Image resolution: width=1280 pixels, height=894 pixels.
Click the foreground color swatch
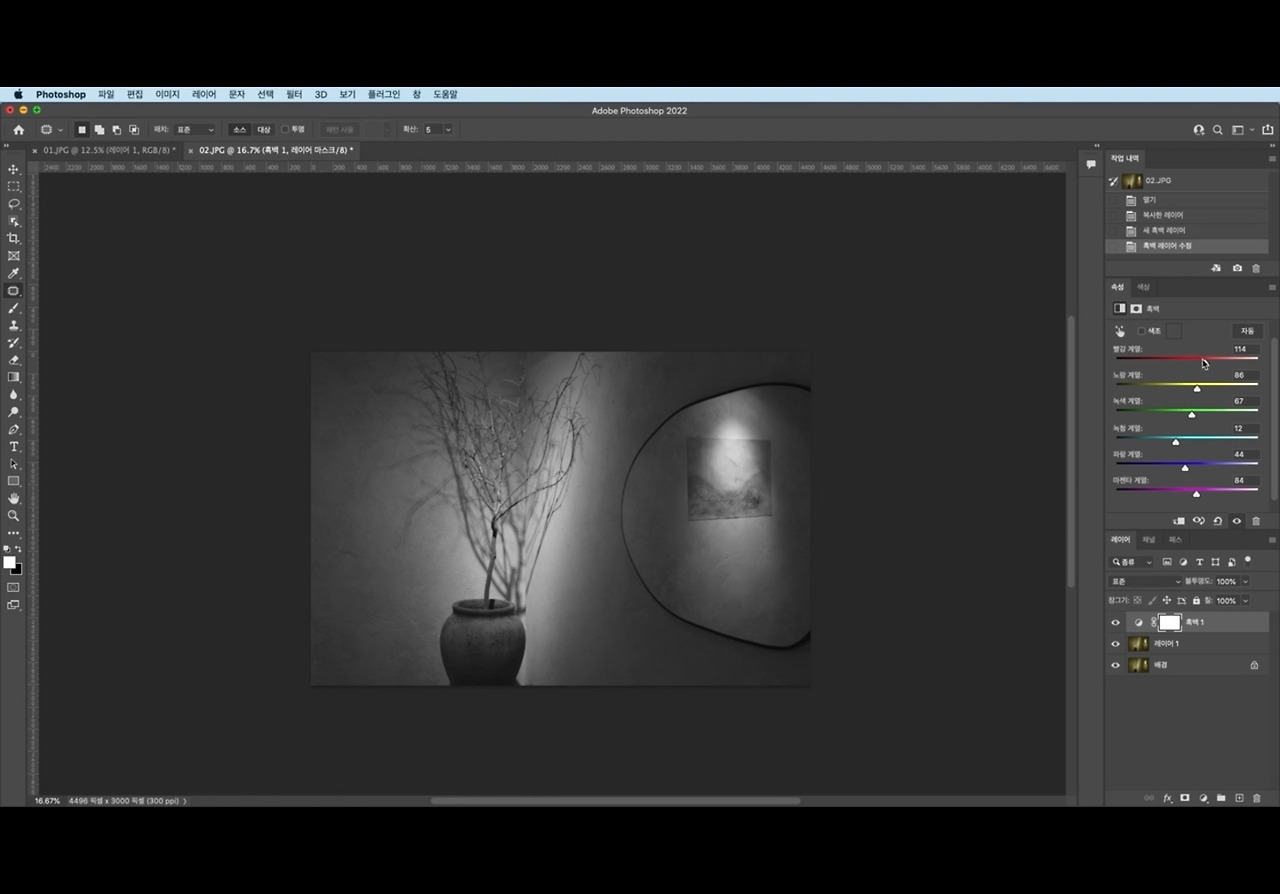pyautogui.click(x=9, y=563)
